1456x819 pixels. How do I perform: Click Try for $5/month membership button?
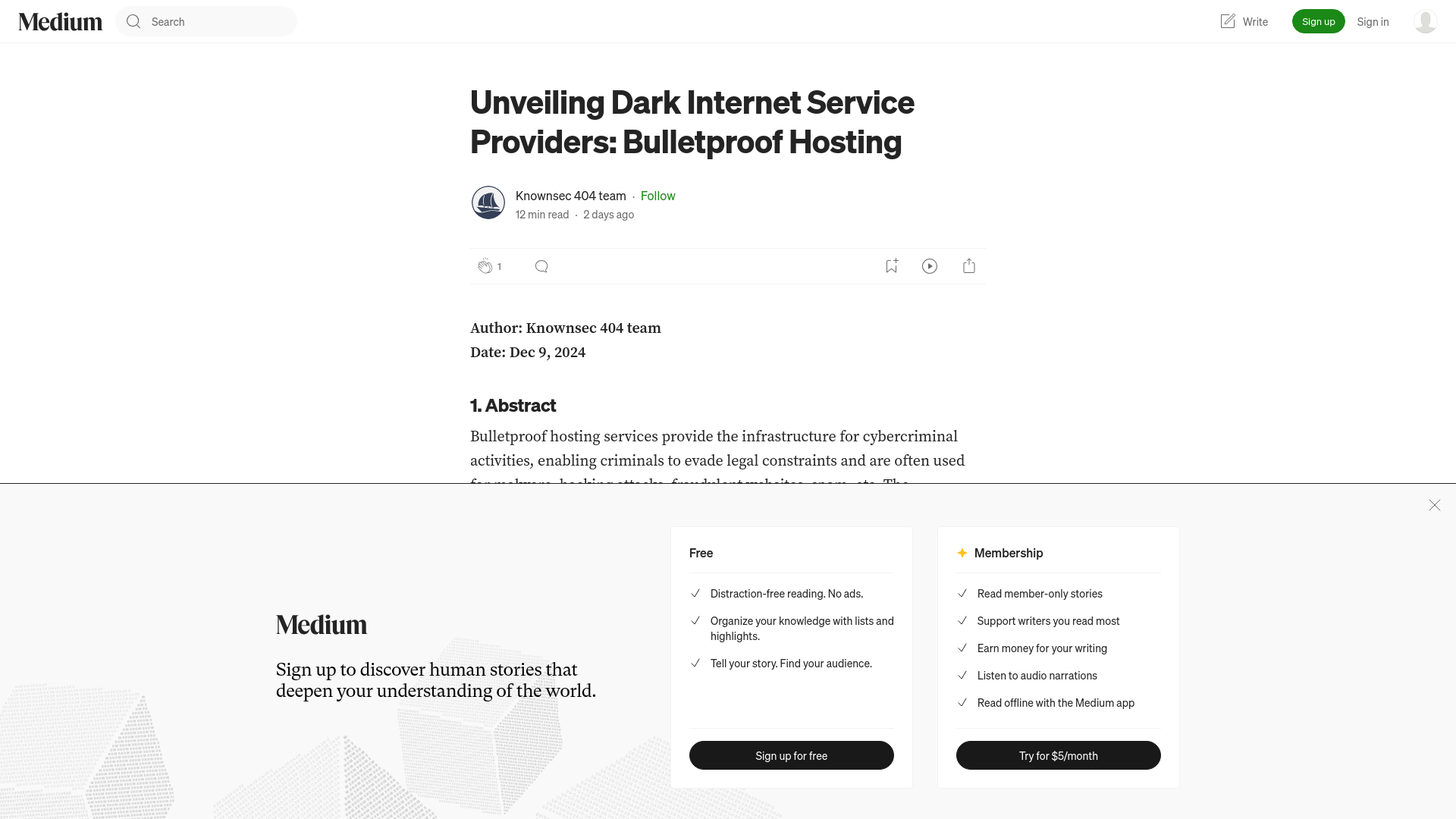click(1058, 755)
